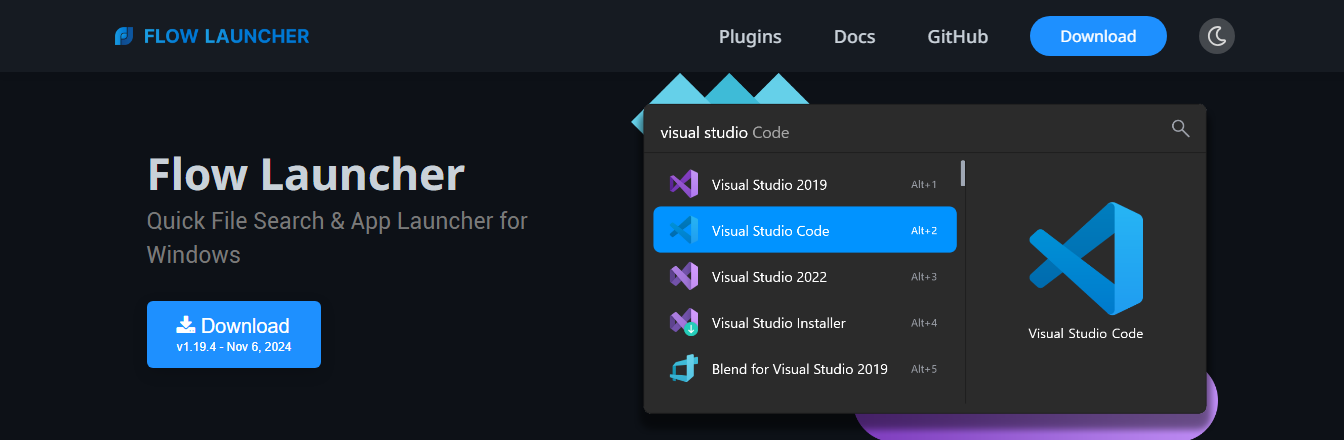The image size is (1344, 440).
Task: Go to the GitHub link
Action: 957,36
